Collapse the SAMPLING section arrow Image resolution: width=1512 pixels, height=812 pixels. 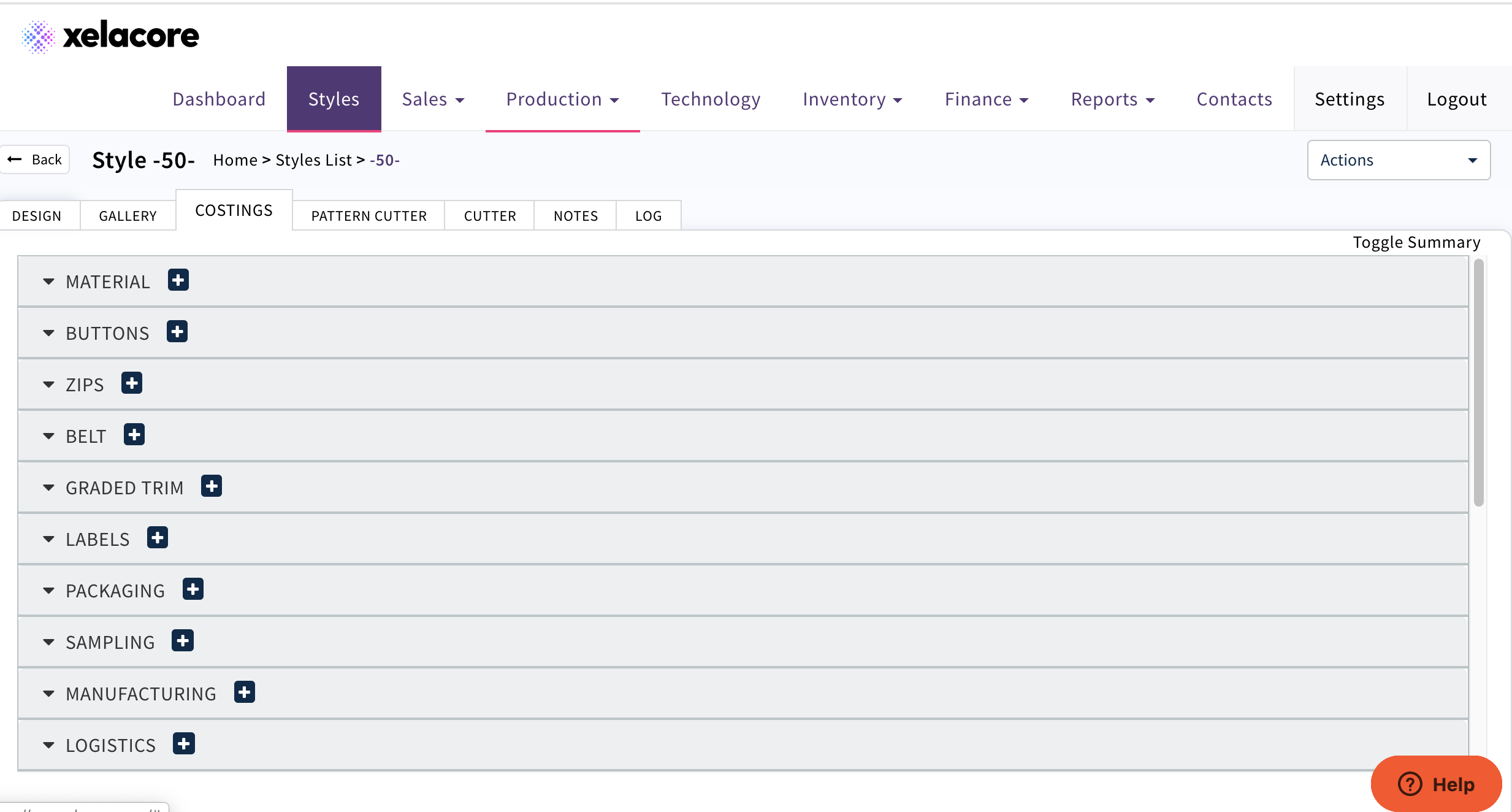point(49,642)
